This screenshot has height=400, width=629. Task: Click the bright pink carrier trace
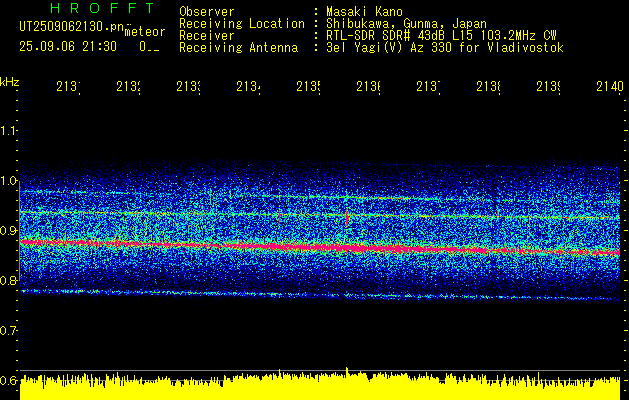(x=320, y=247)
